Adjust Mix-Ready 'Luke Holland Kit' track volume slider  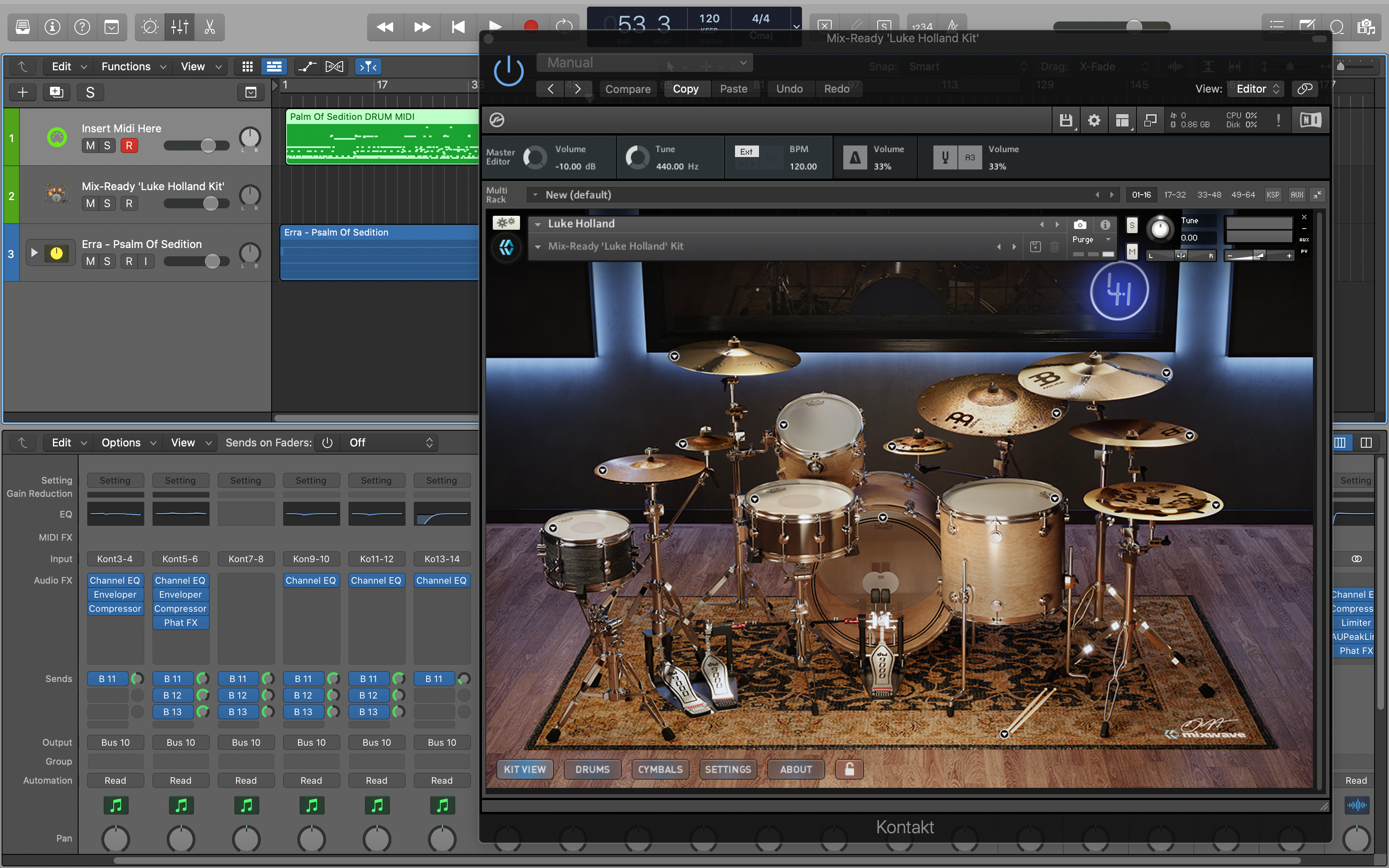[x=211, y=203]
